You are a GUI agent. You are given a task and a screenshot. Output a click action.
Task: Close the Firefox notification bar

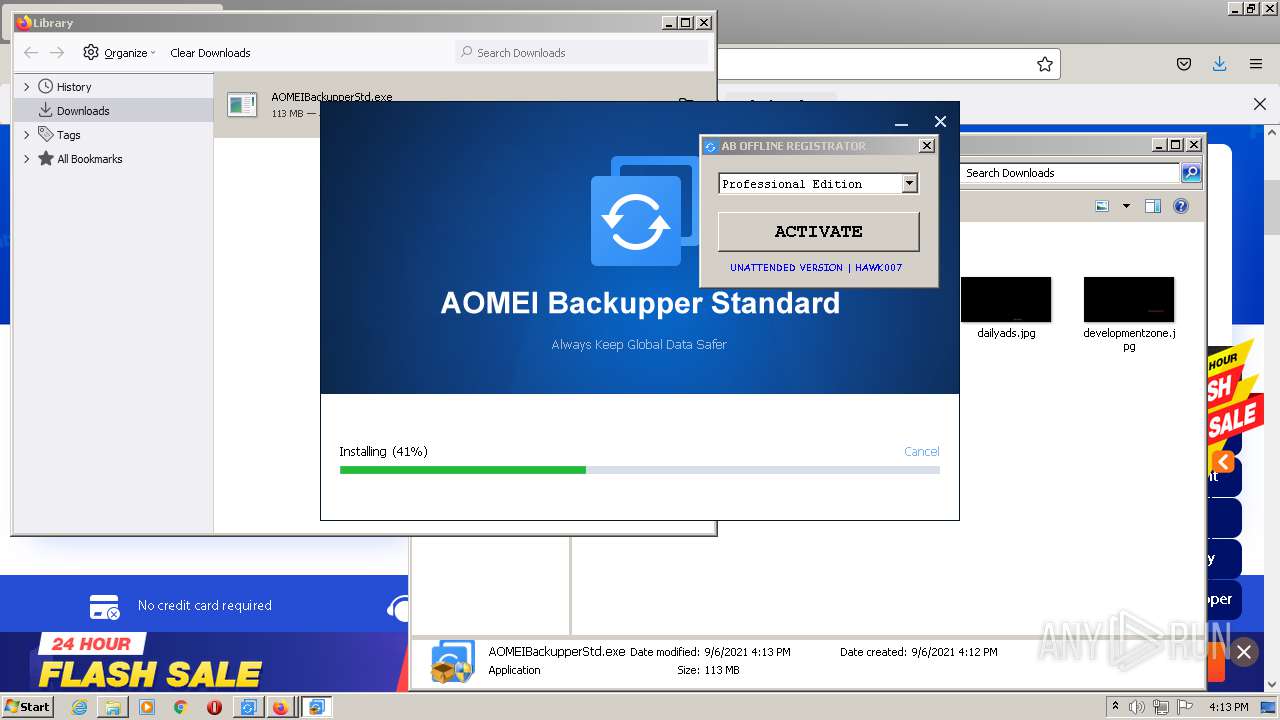(1260, 104)
